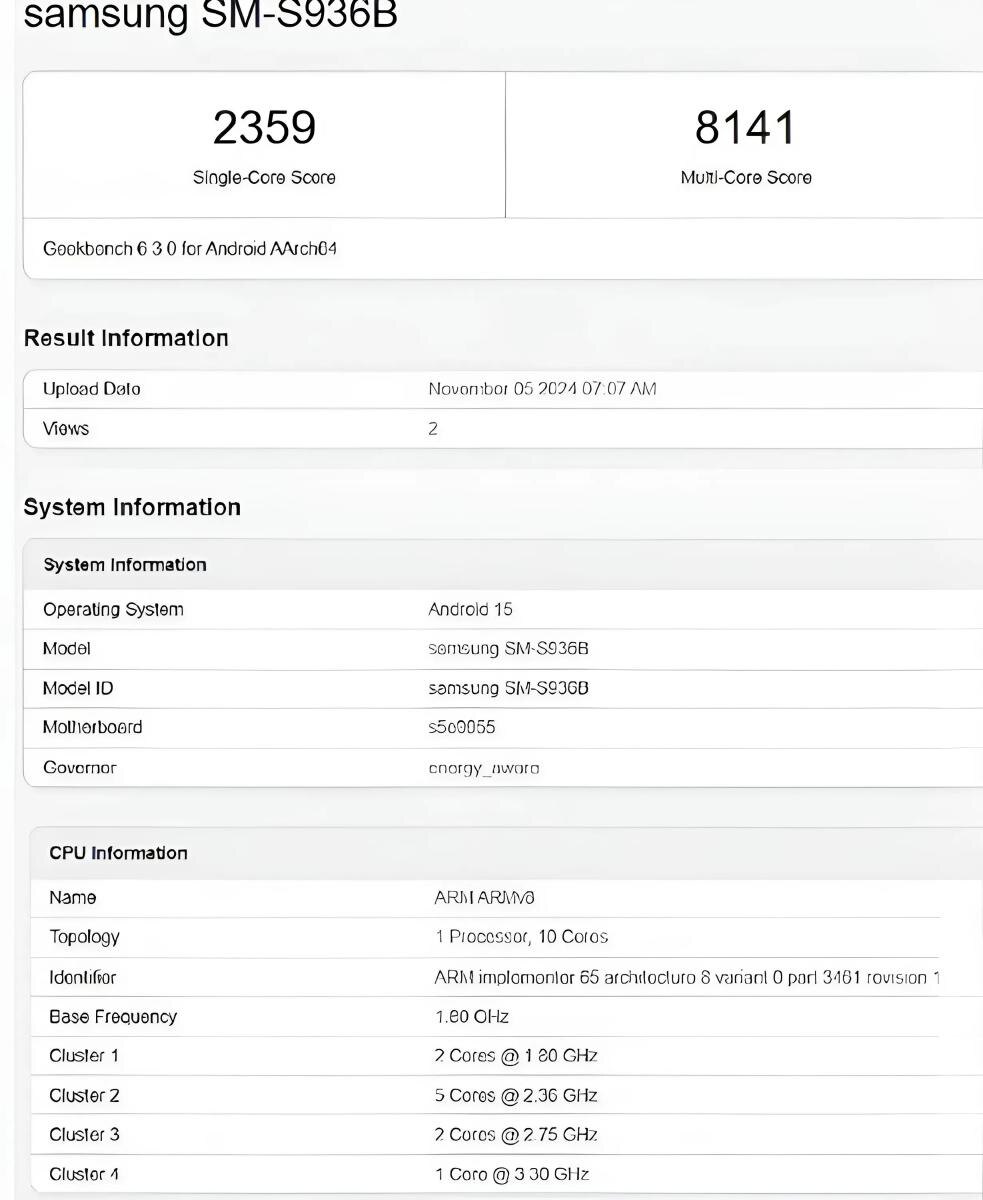Select the base frequency value '1.80 GHz'

pyautogui.click(x=472, y=1017)
